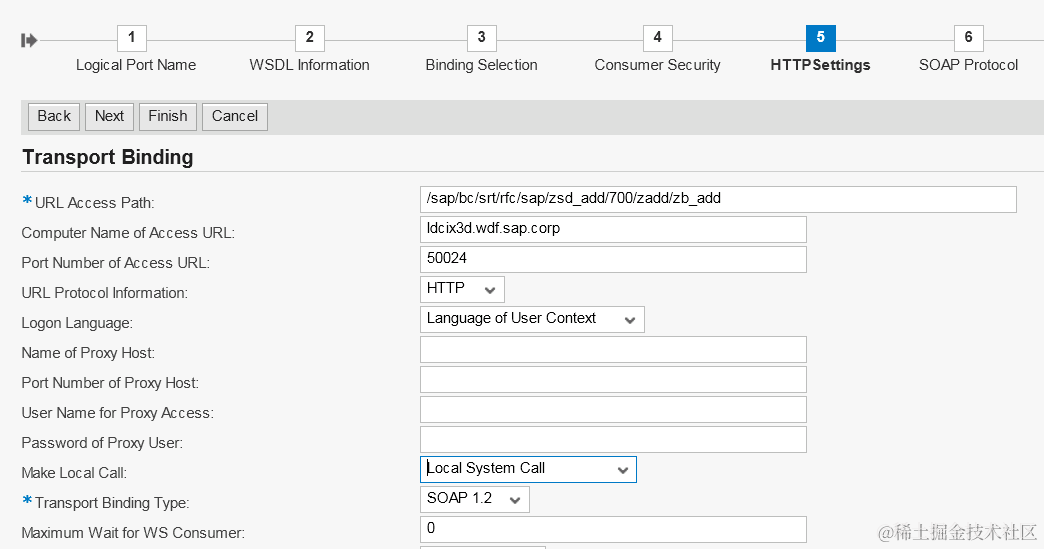Click the Maximum Wait for WS Consumer field
The height and width of the screenshot is (549, 1044).
pyautogui.click(x=613, y=529)
